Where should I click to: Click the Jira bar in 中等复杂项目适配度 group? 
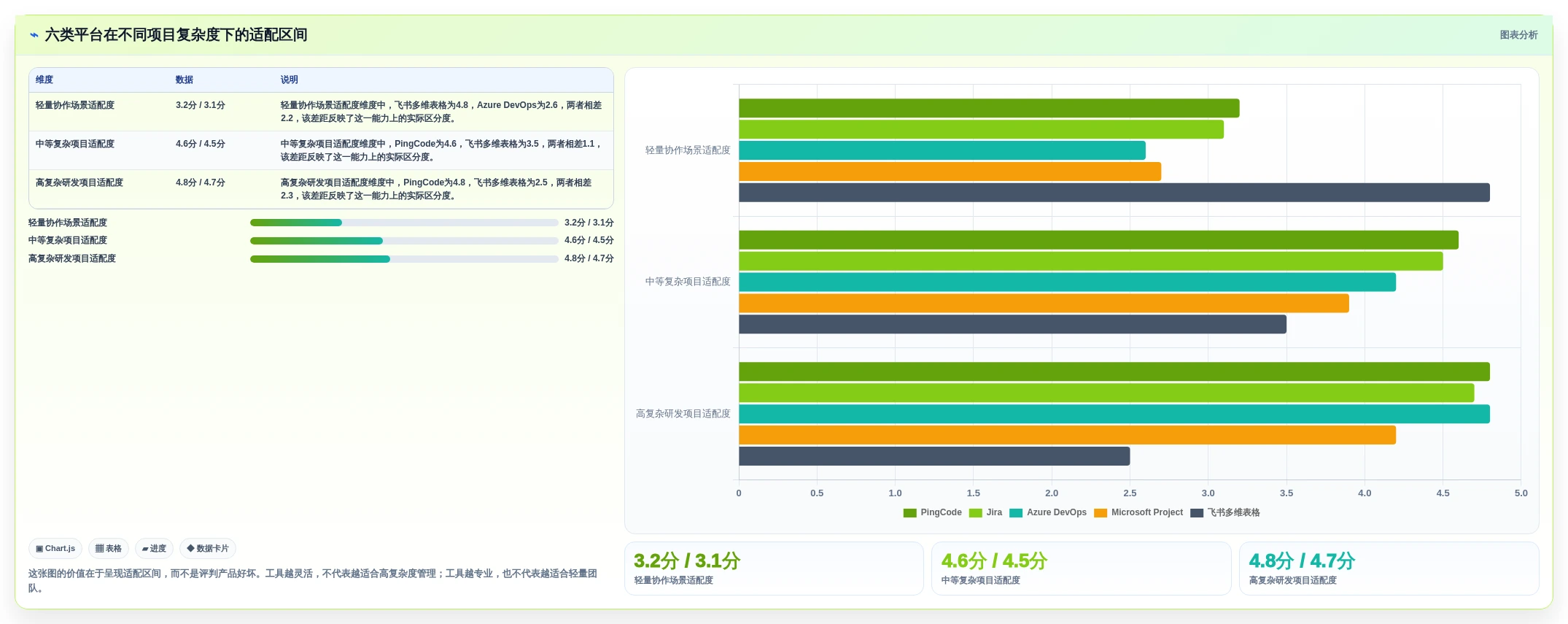(x=1091, y=261)
